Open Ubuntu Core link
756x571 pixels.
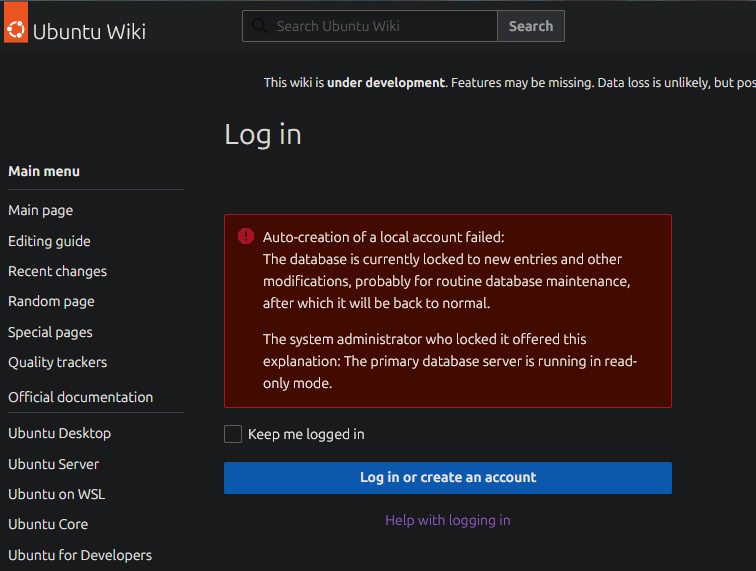point(48,524)
